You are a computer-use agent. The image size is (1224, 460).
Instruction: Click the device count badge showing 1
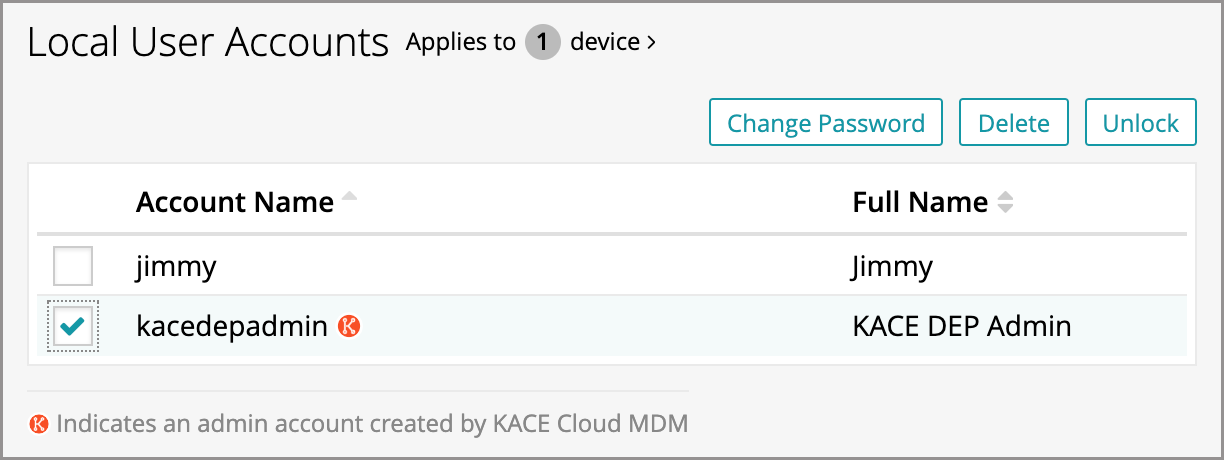point(543,43)
